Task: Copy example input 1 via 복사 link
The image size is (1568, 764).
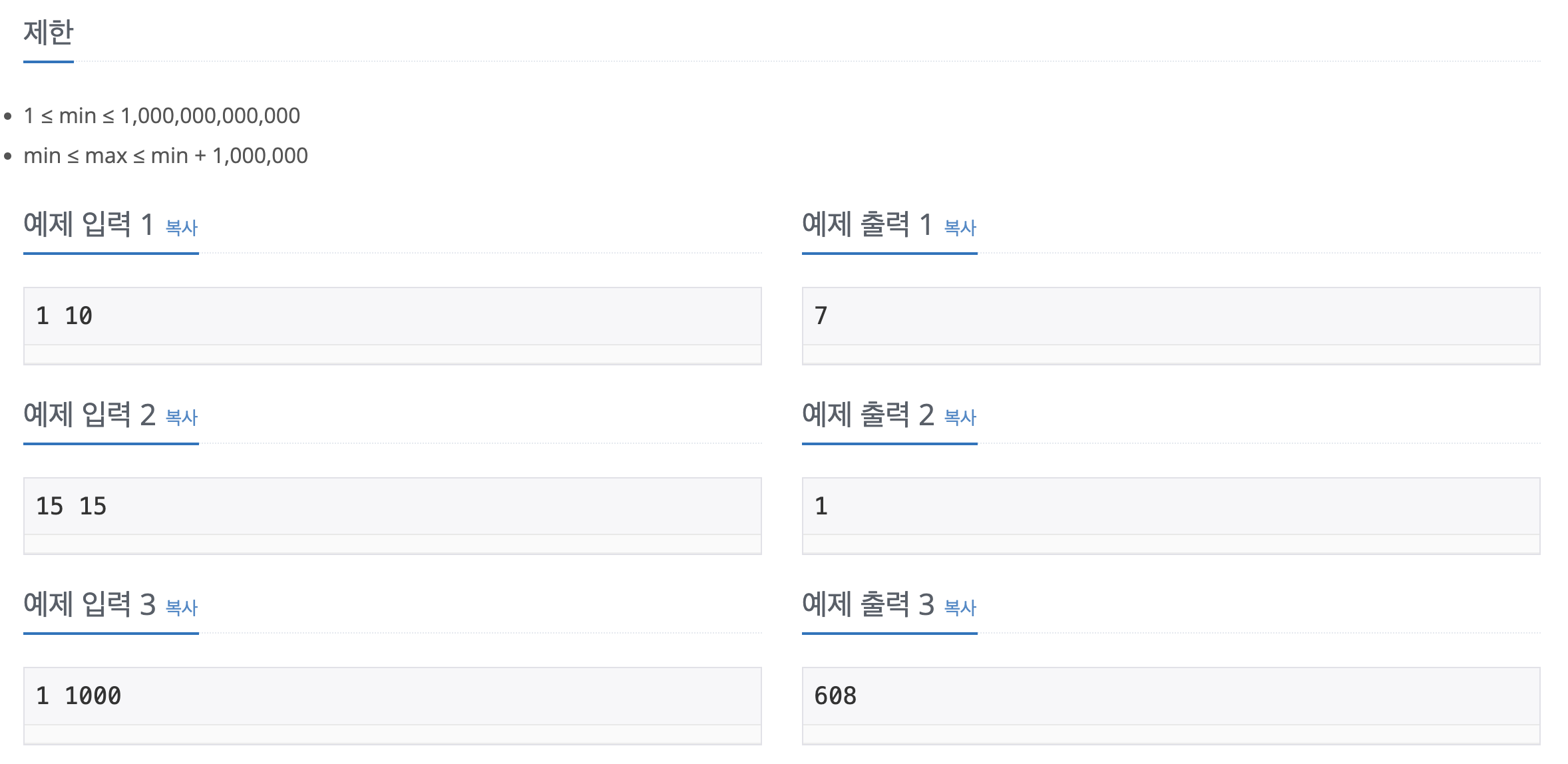Action: 182,228
